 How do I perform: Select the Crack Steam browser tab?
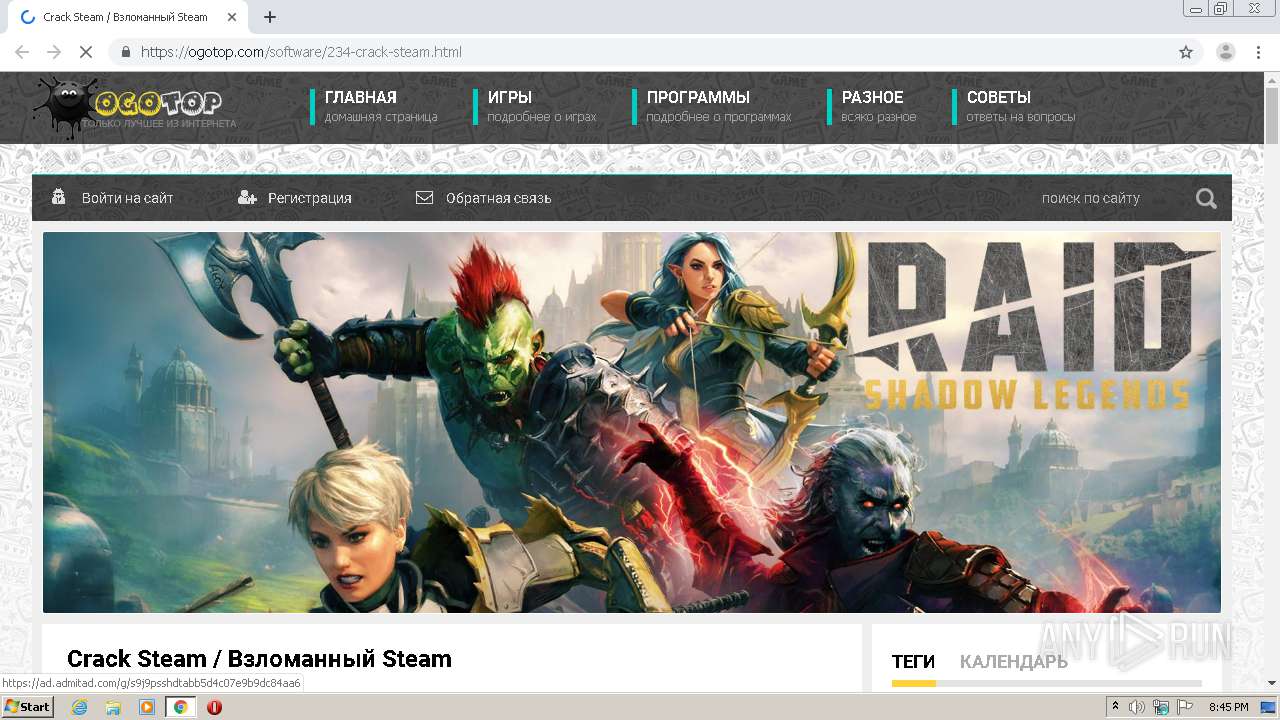point(129,17)
